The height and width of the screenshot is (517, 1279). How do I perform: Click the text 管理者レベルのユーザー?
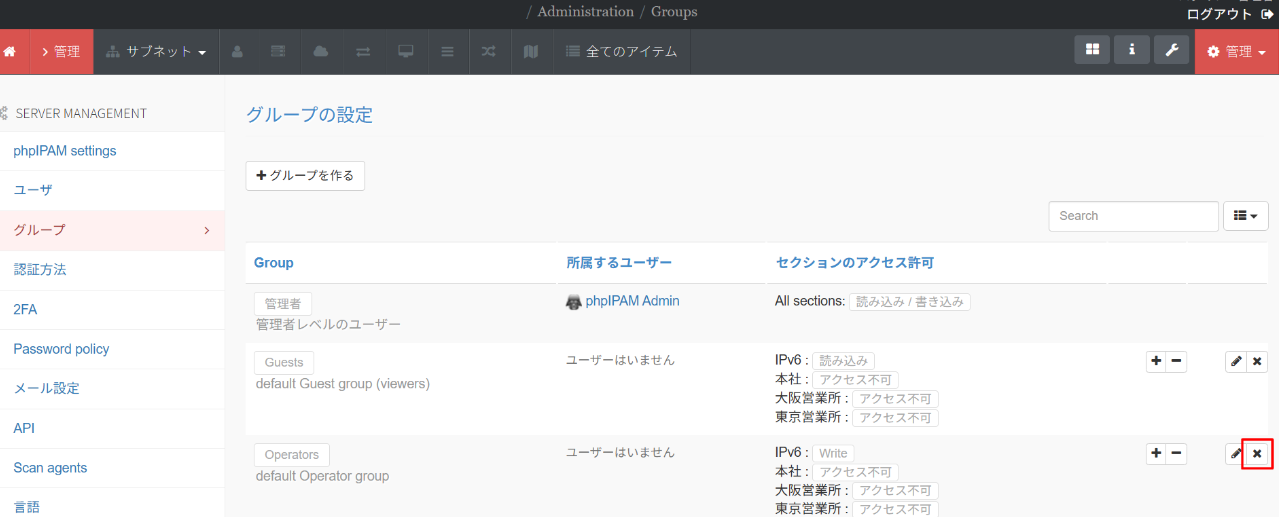328,325
